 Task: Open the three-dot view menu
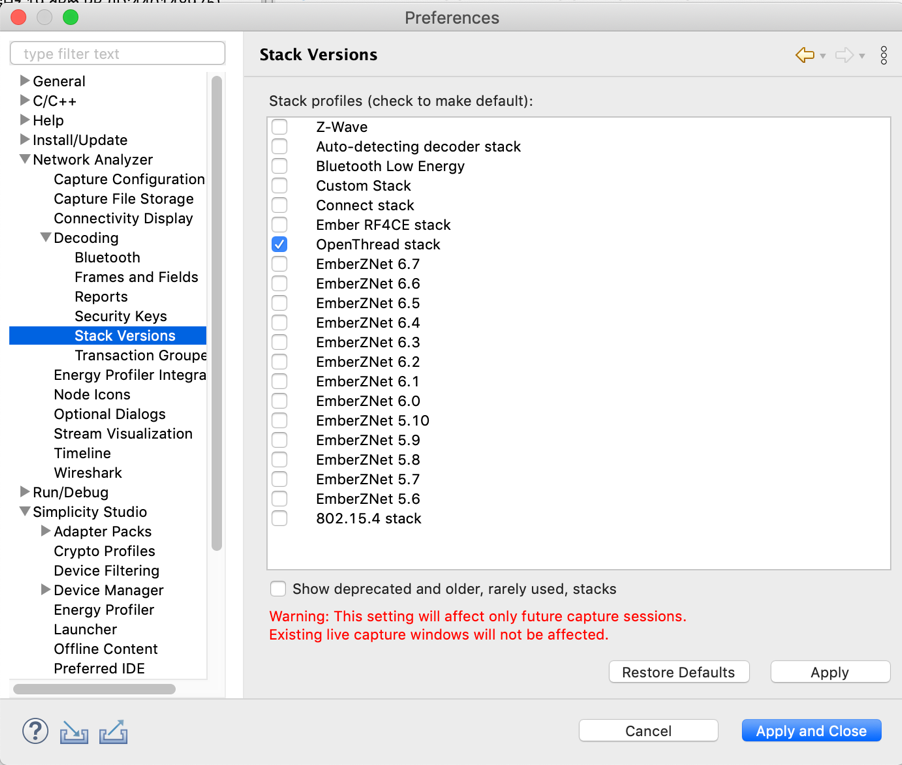coord(884,55)
